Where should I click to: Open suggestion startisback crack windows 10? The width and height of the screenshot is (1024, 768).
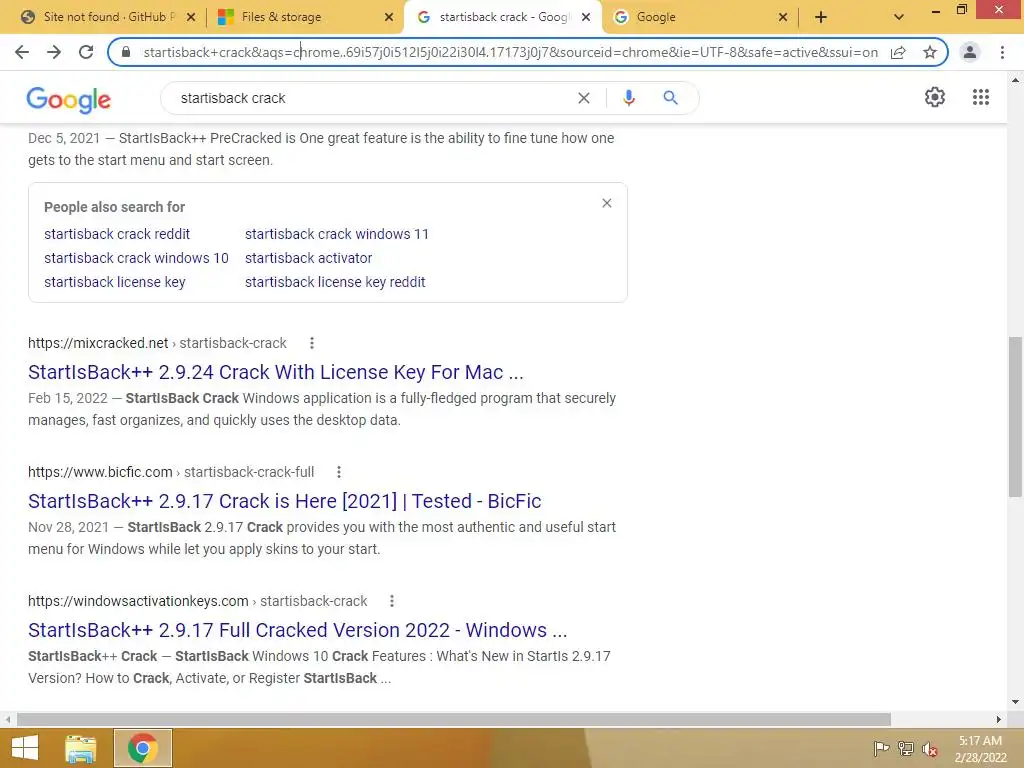point(136,258)
